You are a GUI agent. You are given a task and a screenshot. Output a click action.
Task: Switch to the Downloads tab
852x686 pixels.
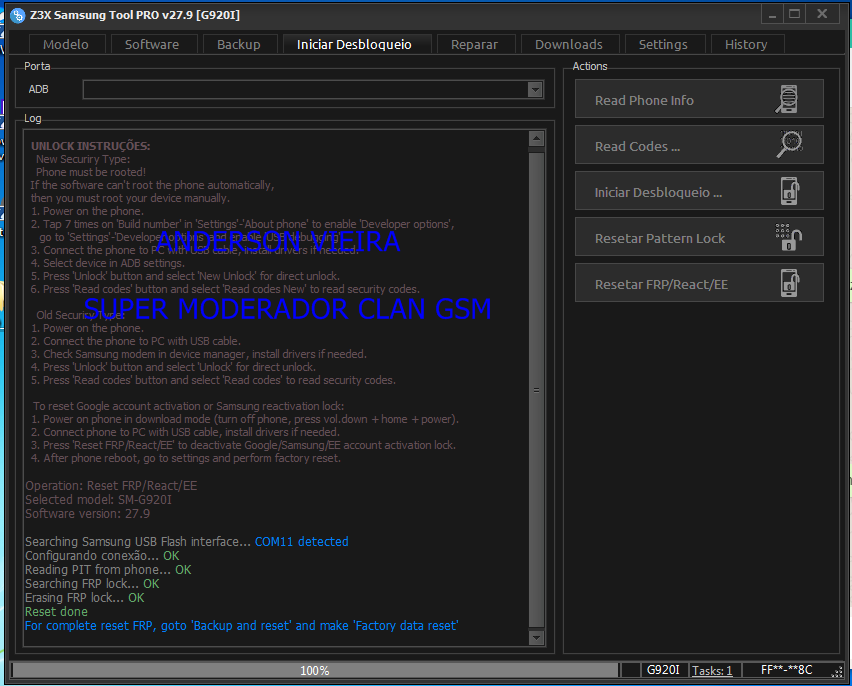569,45
